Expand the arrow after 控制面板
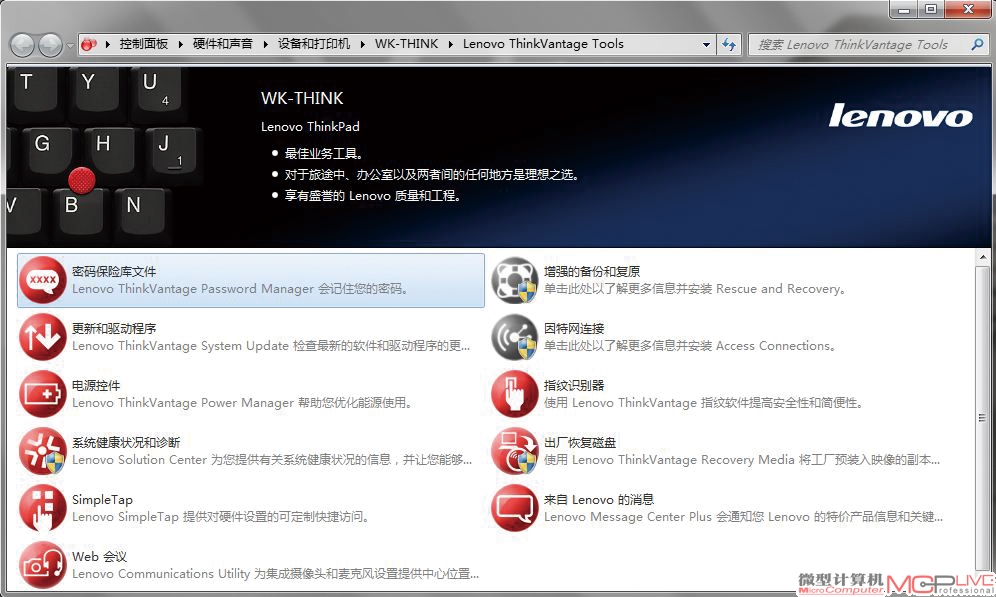This screenshot has height=597, width=996. [180, 44]
